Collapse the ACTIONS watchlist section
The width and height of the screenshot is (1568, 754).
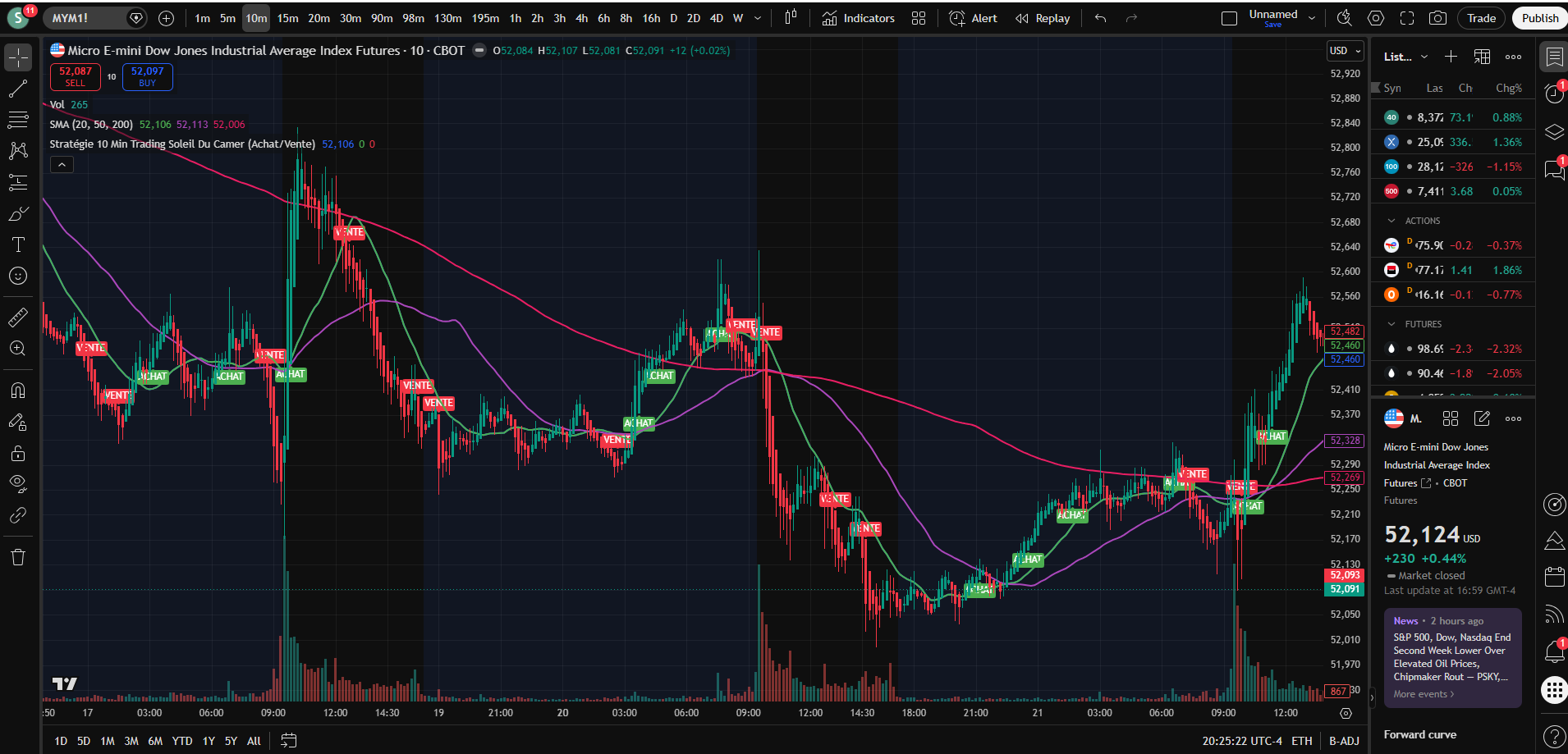point(1391,221)
